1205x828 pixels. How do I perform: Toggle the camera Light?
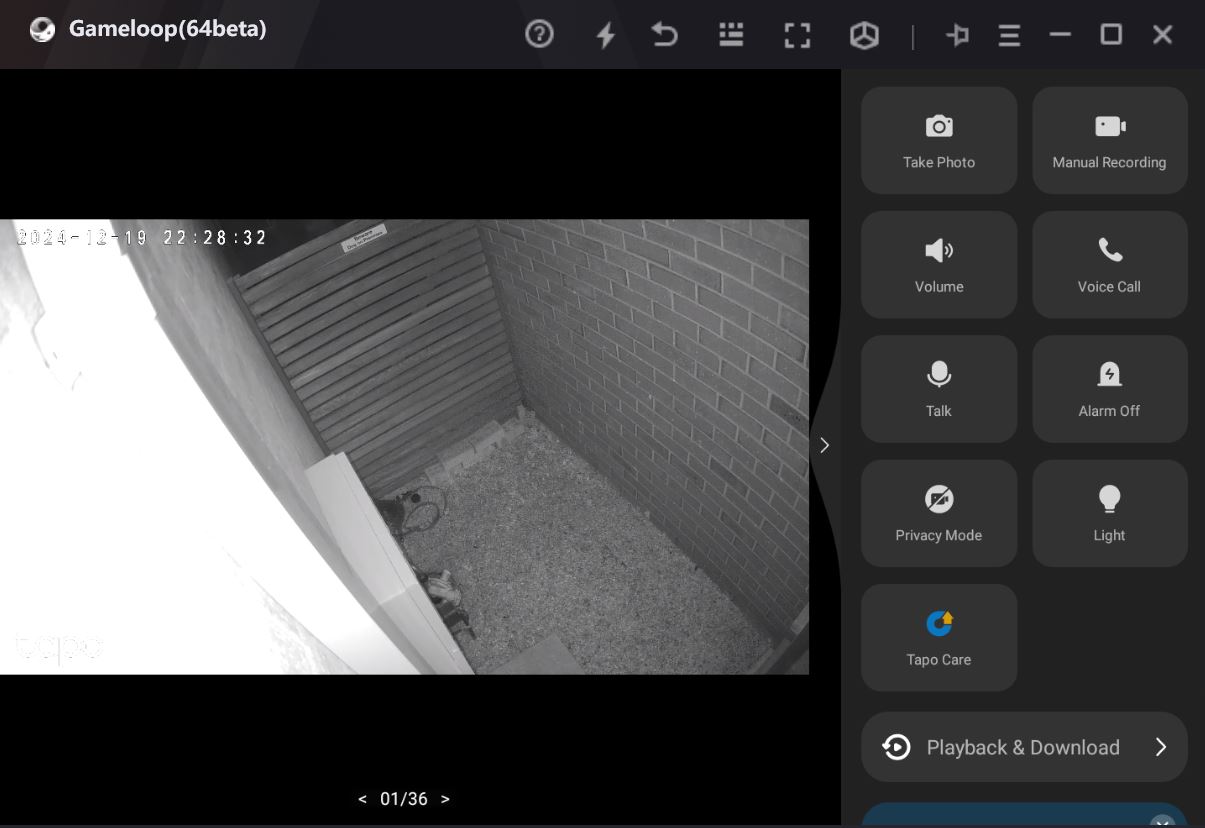click(1109, 513)
